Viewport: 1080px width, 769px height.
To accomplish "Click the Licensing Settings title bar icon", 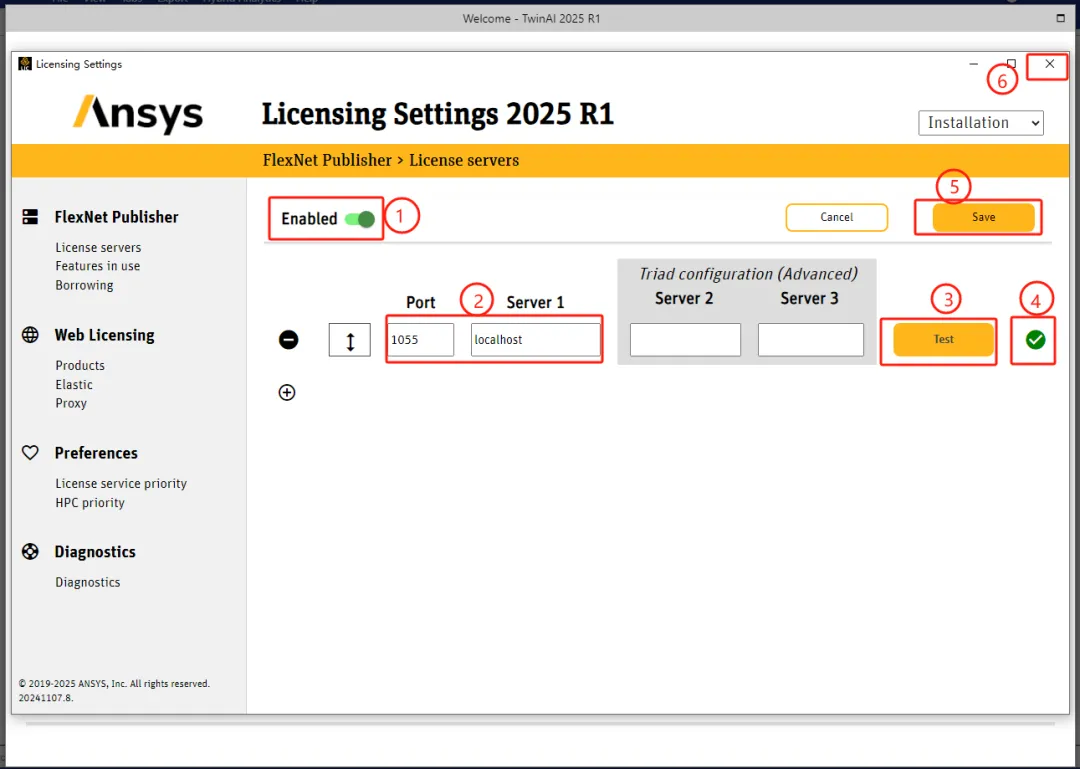I will pos(25,64).
